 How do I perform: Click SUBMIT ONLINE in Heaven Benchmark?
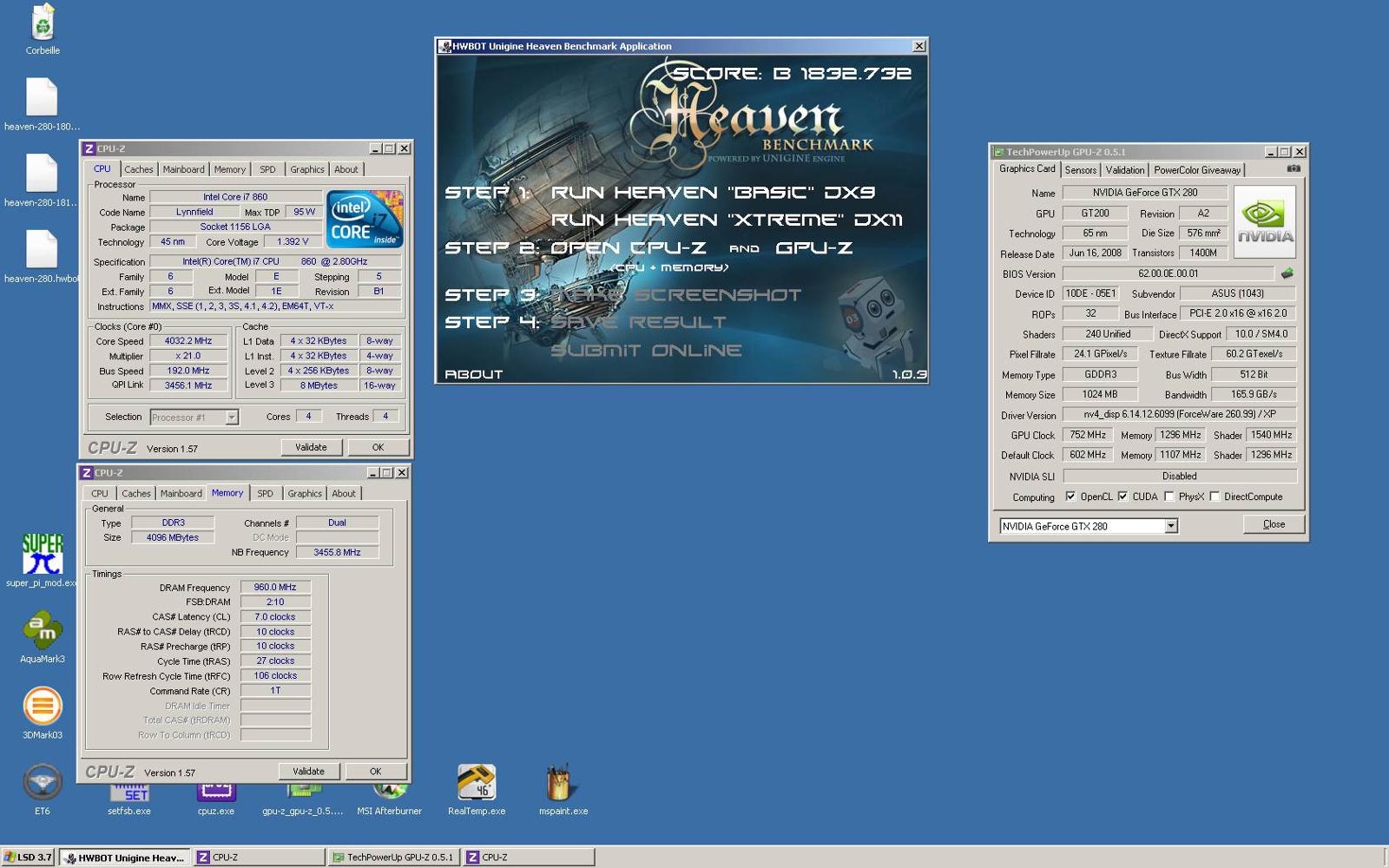[646, 351]
